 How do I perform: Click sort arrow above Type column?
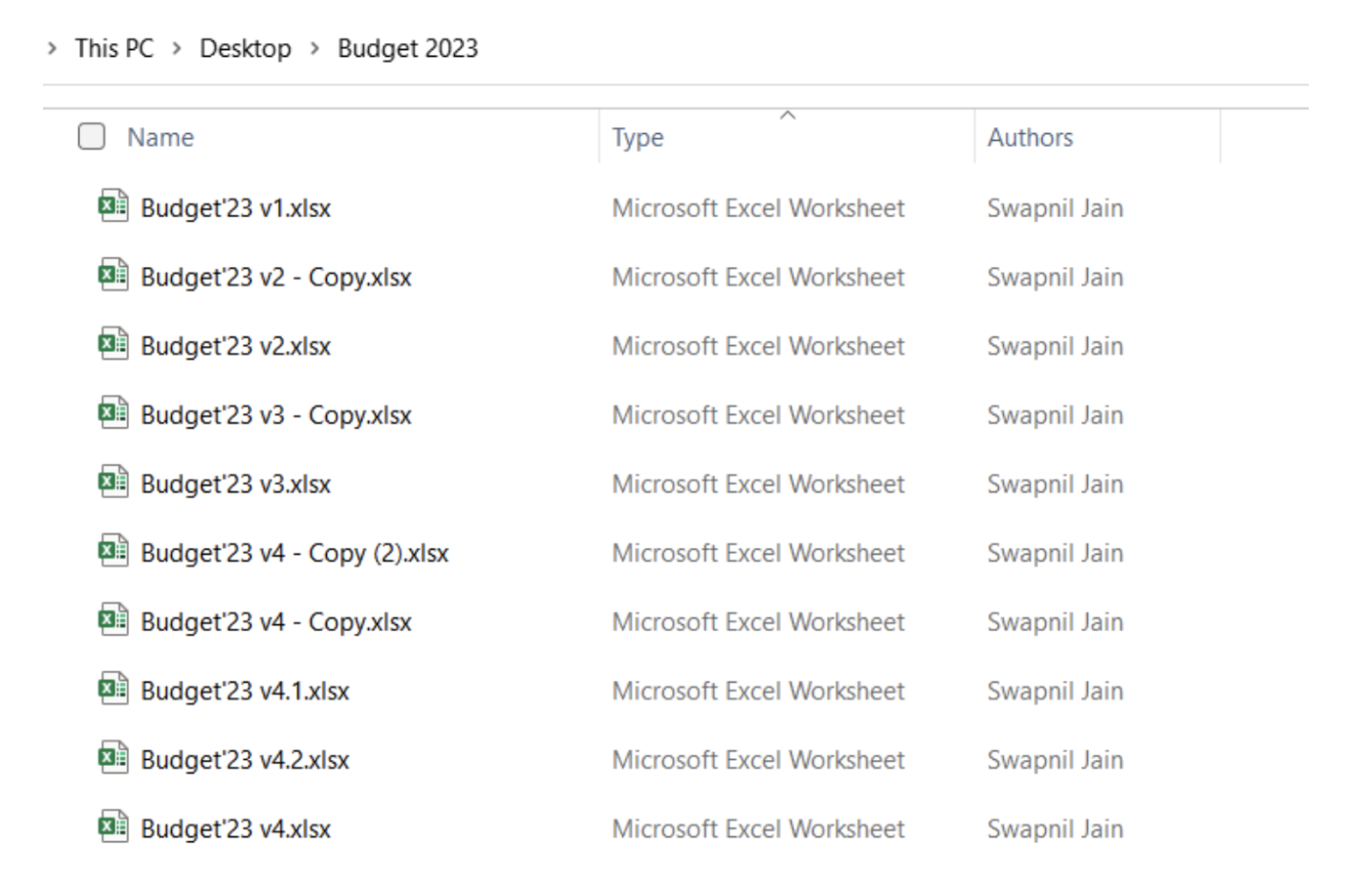[x=788, y=115]
